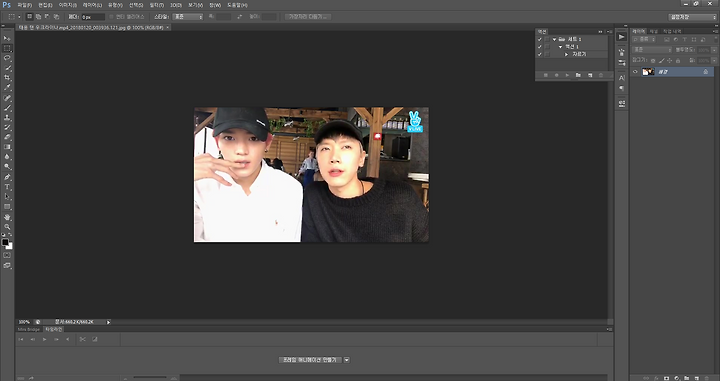Select the Crop tool in the toolbox
Viewport: 720px width, 381px height.
point(7,78)
